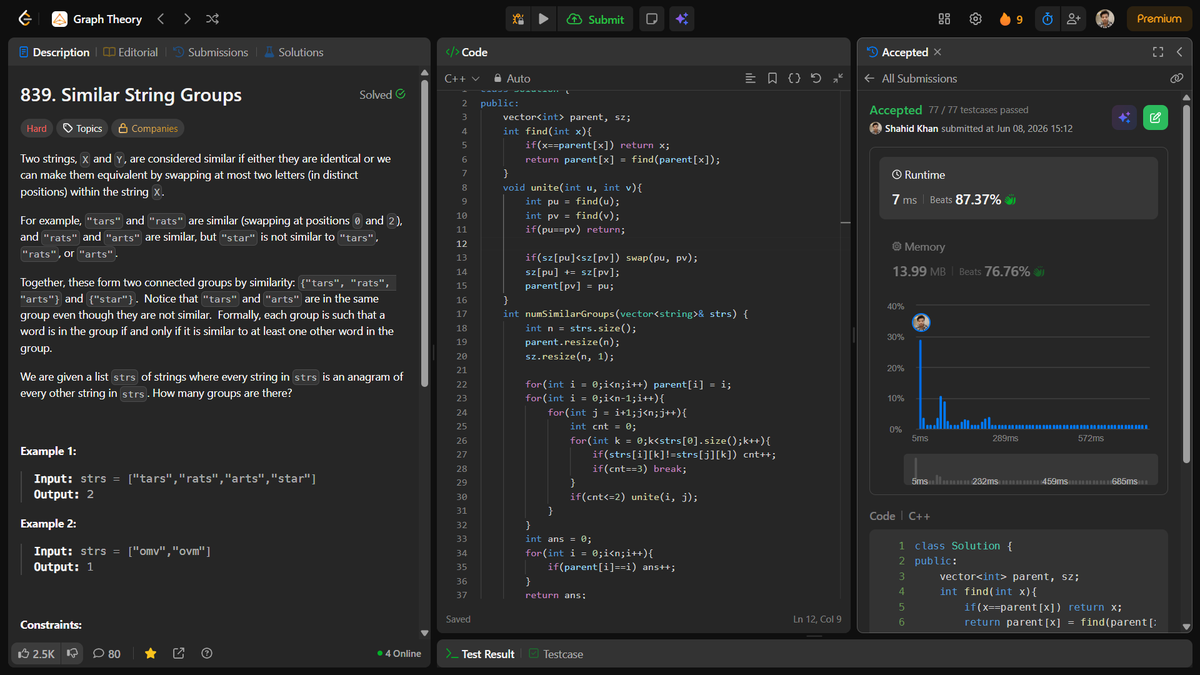Click the 839. Similar String Groups title
Image resolution: width=1200 pixels, height=675 pixels.
(x=131, y=95)
